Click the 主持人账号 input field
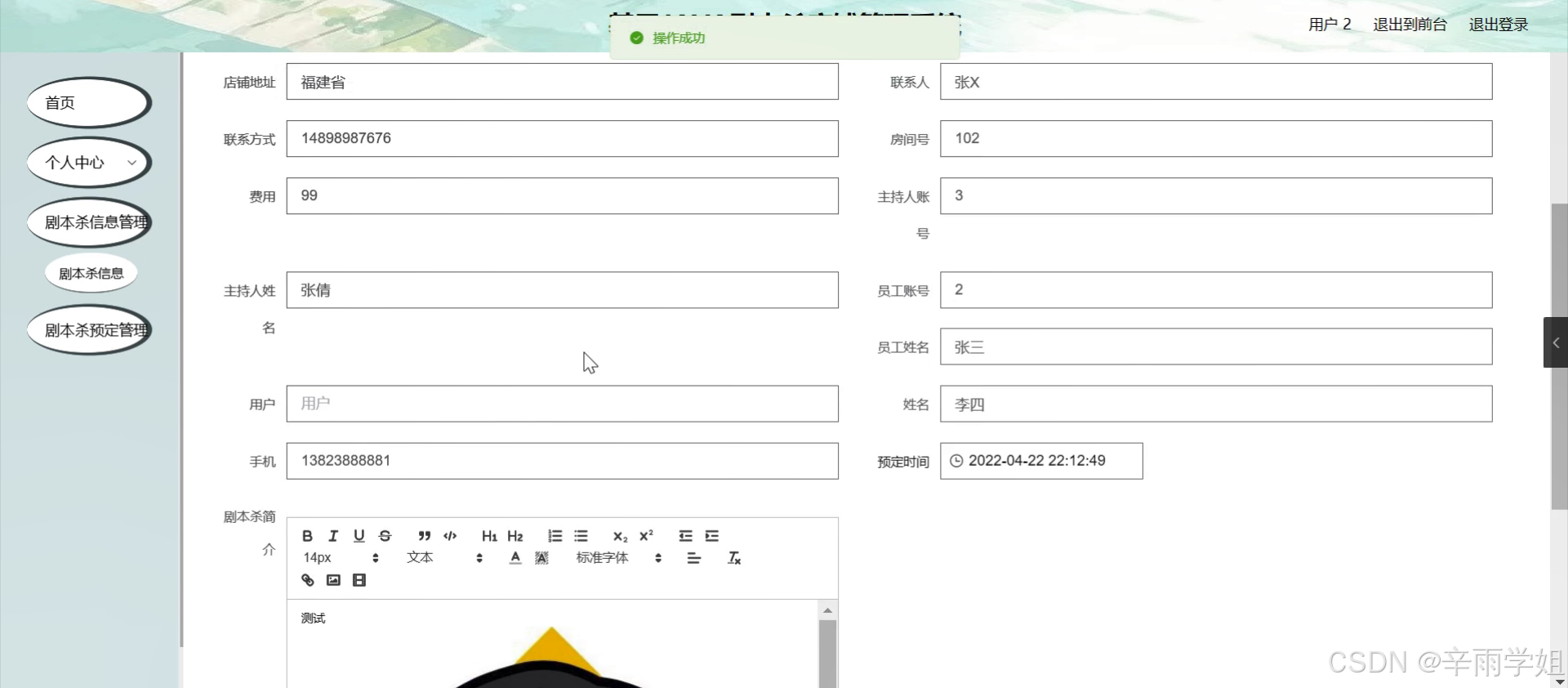The height and width of the screenshot is (688, 1568). pos(1216,196)
